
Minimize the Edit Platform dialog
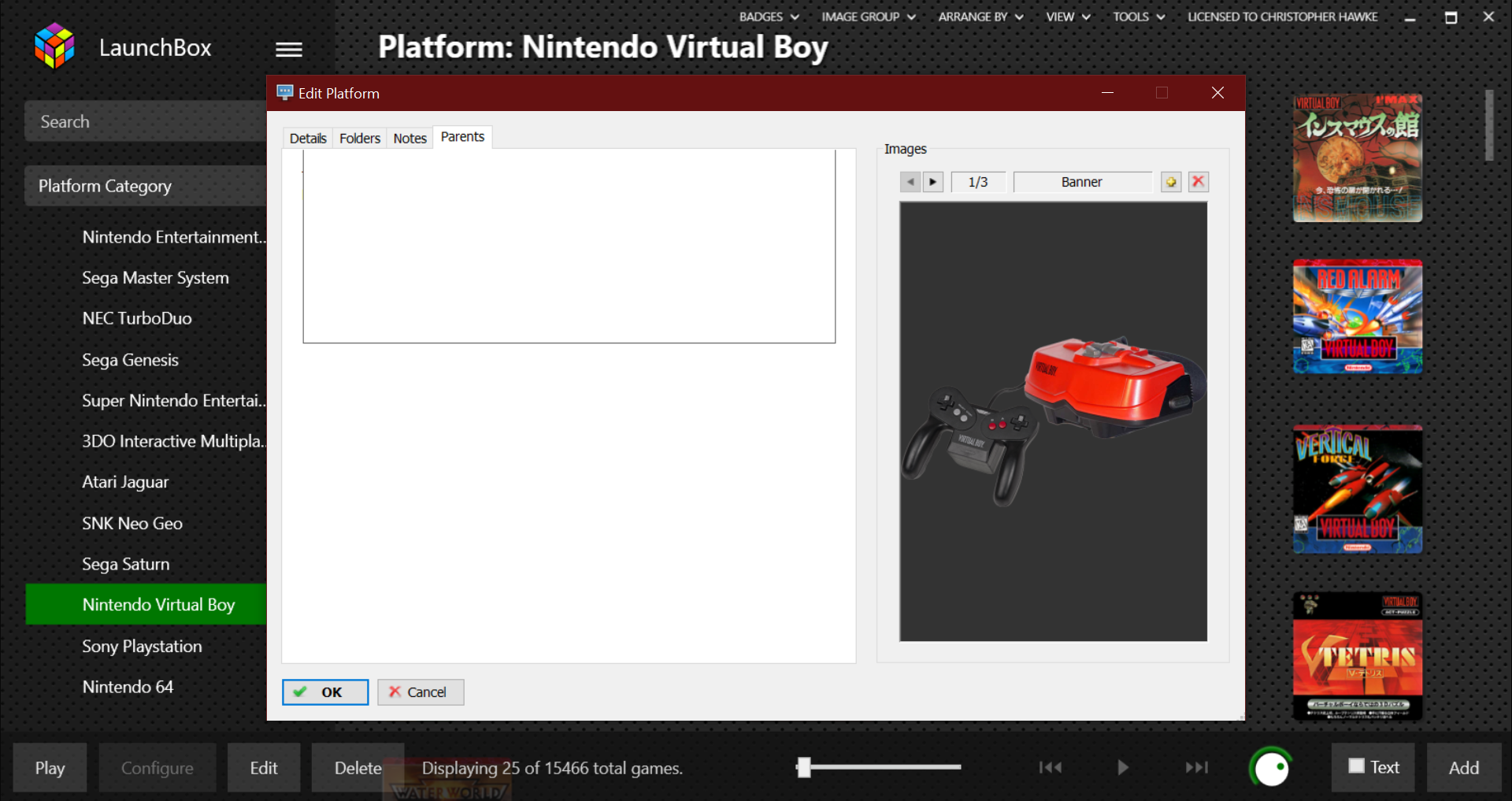point(1107,93)
